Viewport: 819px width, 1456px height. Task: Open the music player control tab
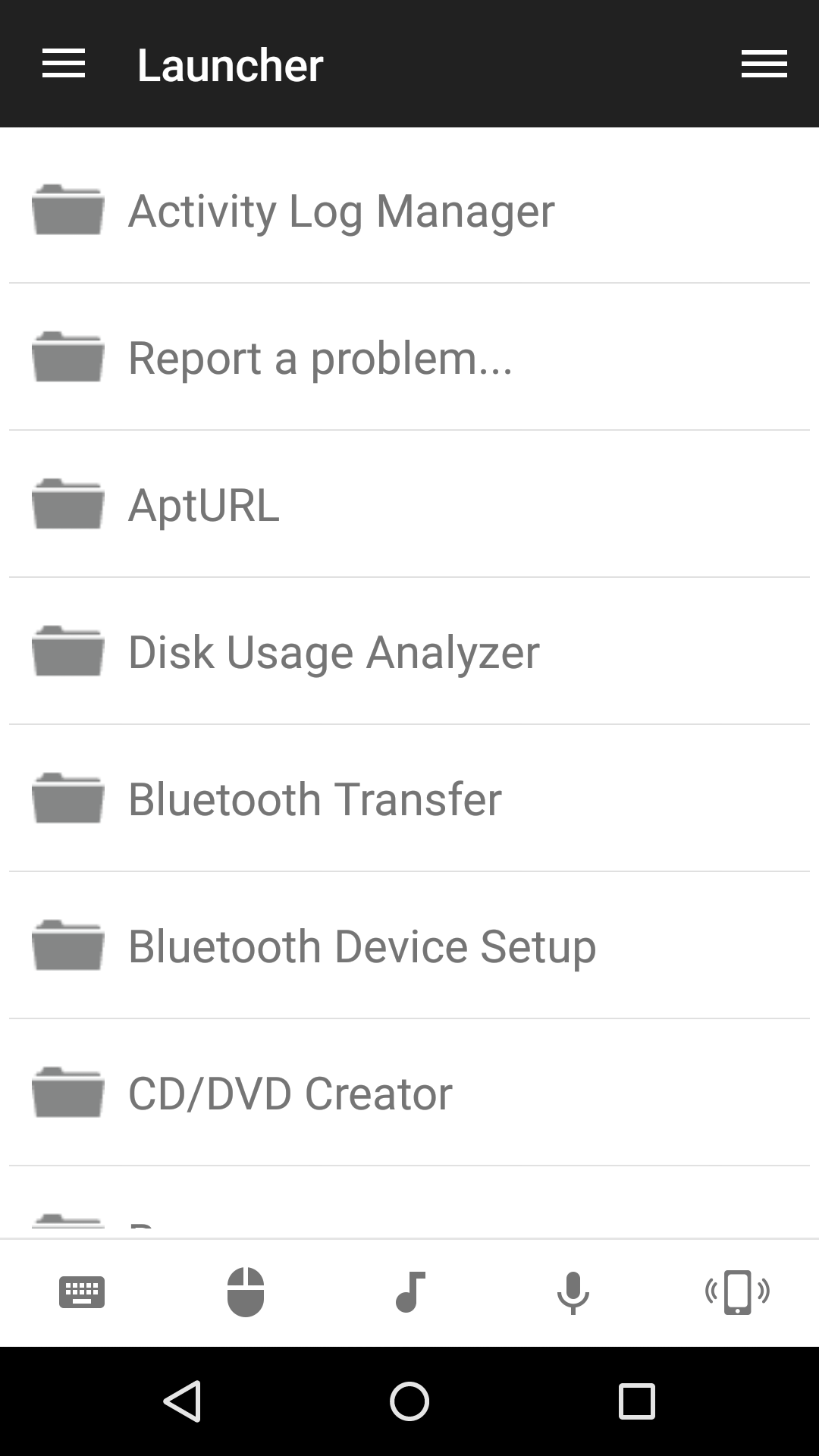point(410,1292)
